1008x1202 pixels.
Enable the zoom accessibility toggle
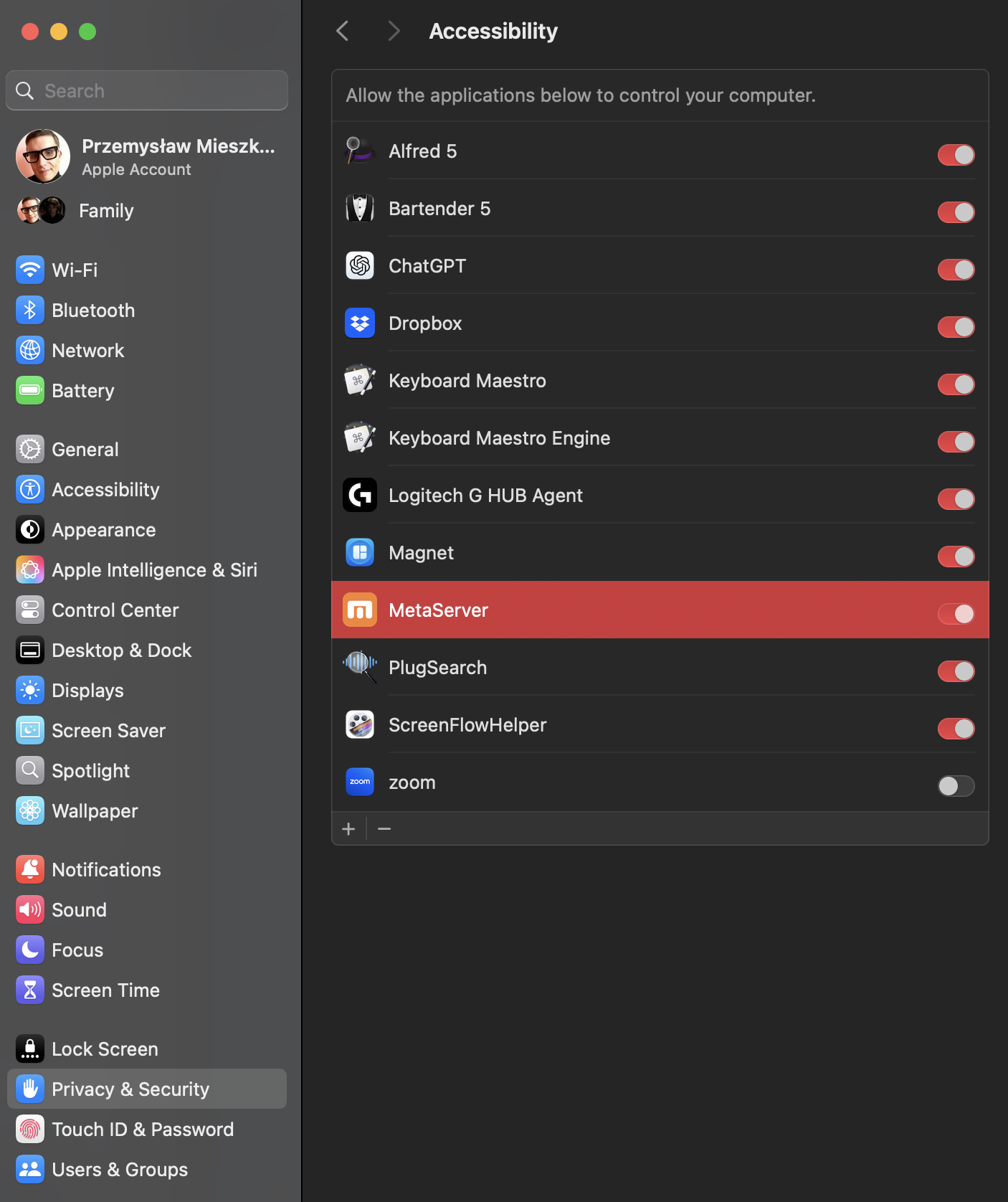[956, 786]
